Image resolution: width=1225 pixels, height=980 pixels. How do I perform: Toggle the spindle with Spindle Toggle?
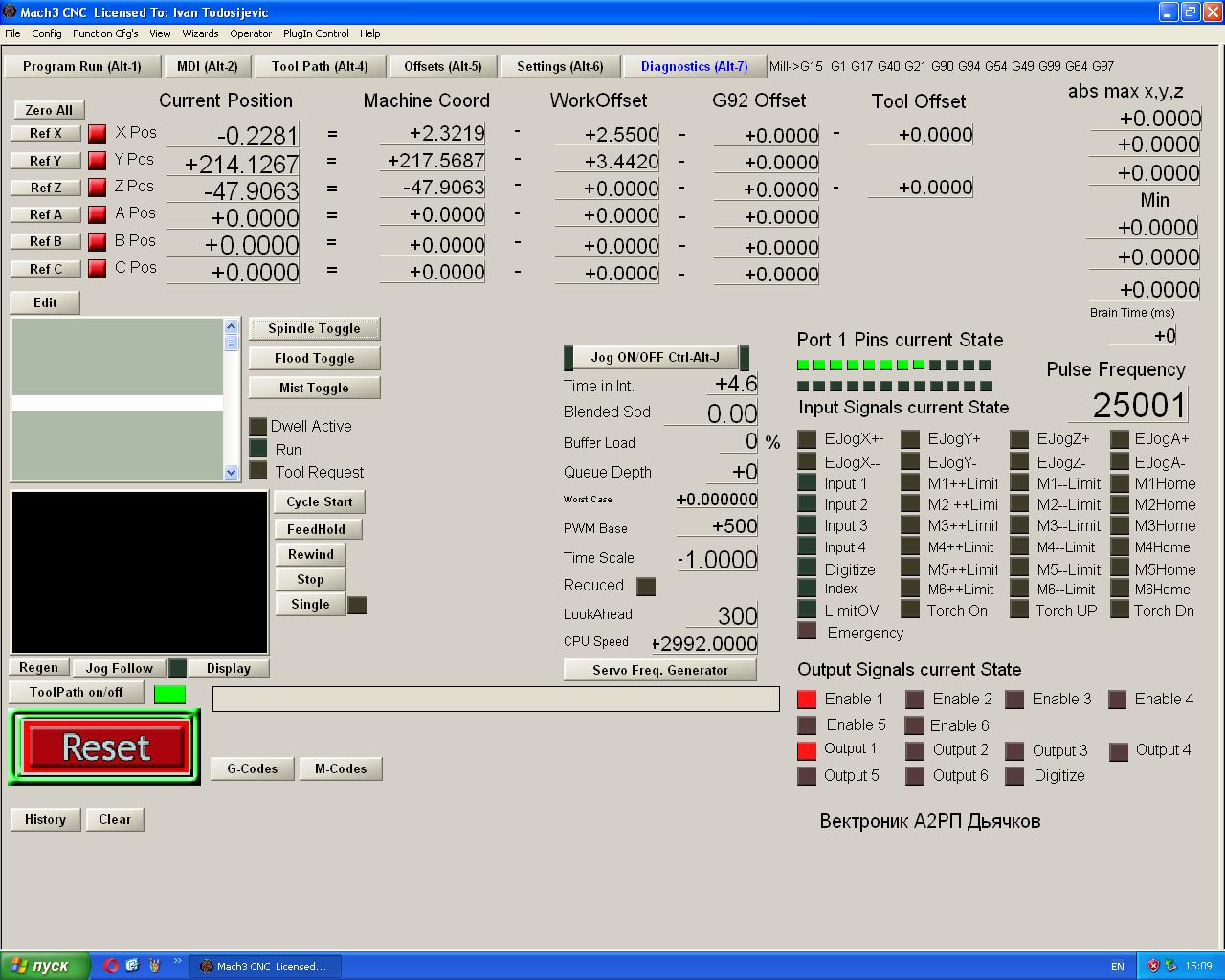click(x=314, y=328)
